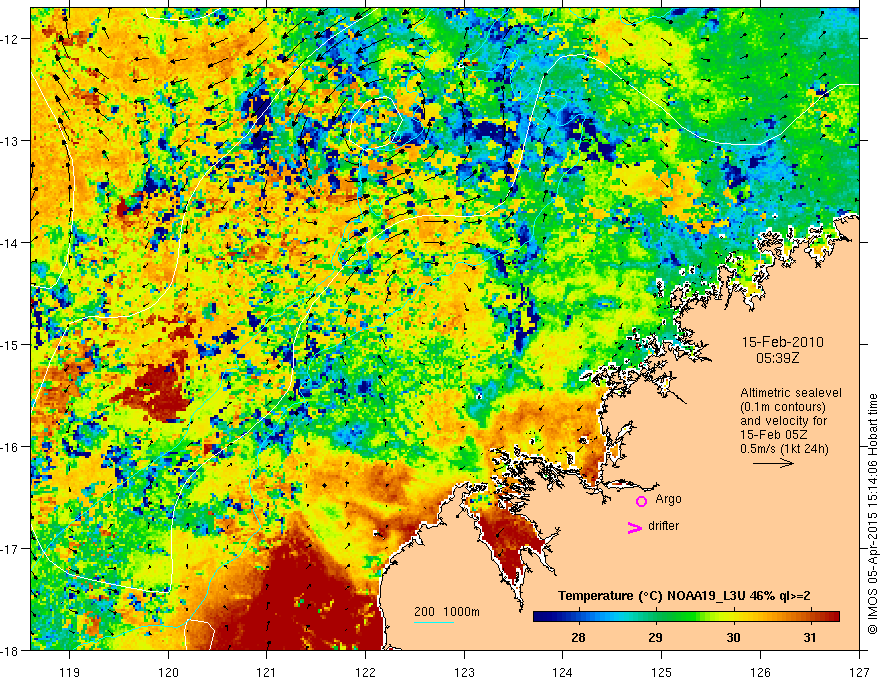Click the latitude axis label -15

click(x=10, y=344)
